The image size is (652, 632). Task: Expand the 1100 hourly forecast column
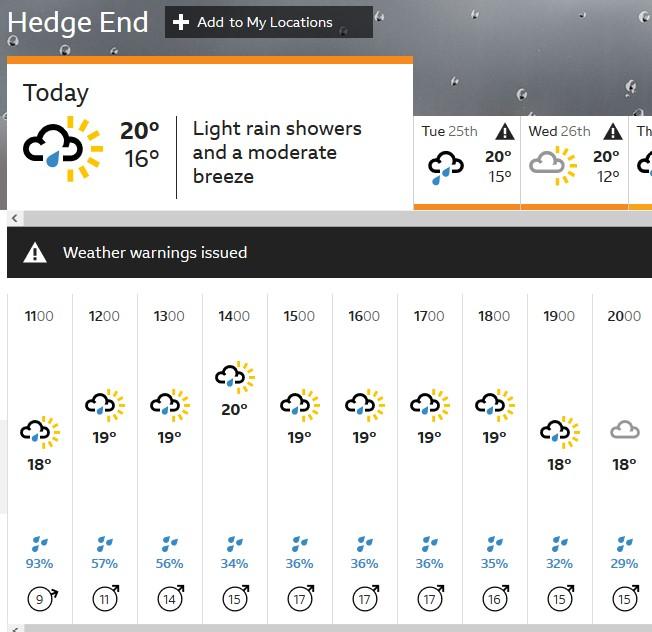pos(40,459)
